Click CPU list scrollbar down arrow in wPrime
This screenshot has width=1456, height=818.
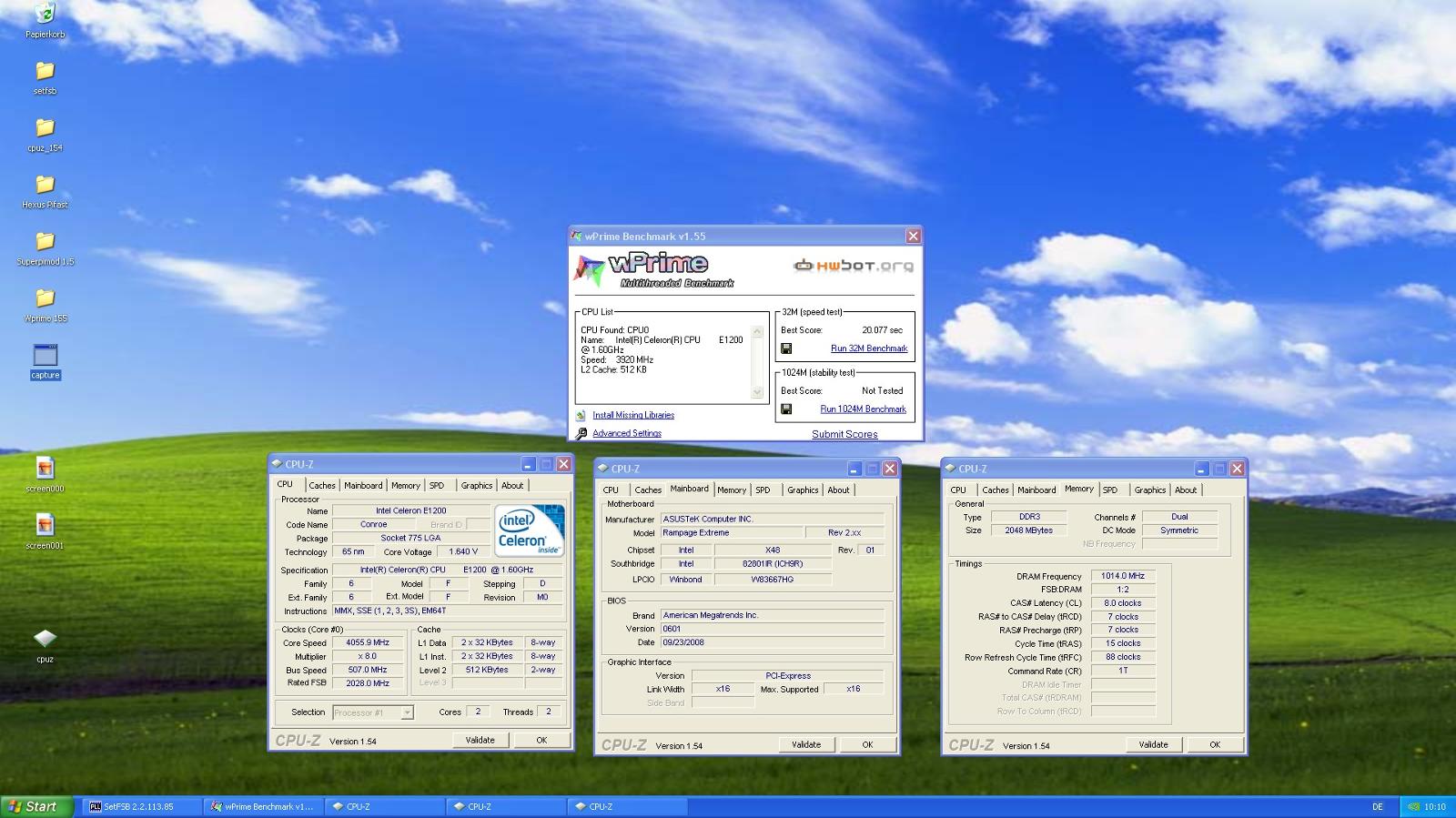pyautogui.click(x=757, y=392)
